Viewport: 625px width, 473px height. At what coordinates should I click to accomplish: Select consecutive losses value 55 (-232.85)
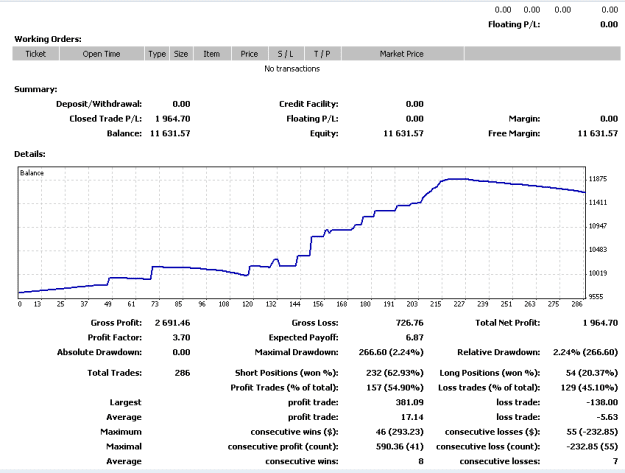(594, 432)
